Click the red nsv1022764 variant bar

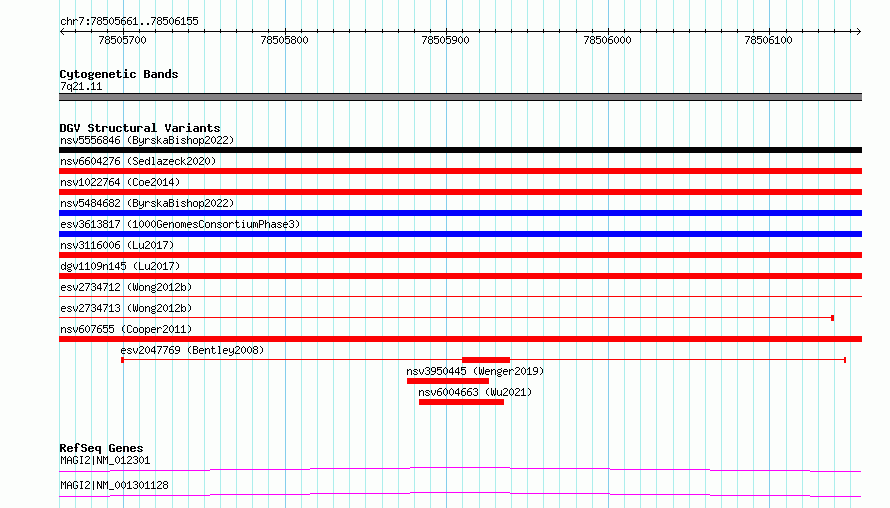[x=460, y=192]
